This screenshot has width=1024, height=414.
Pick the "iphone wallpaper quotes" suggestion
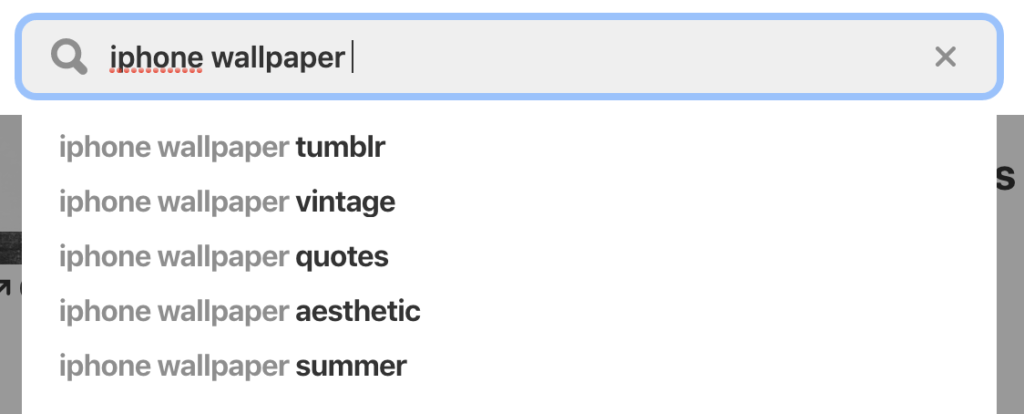point(223,257)
